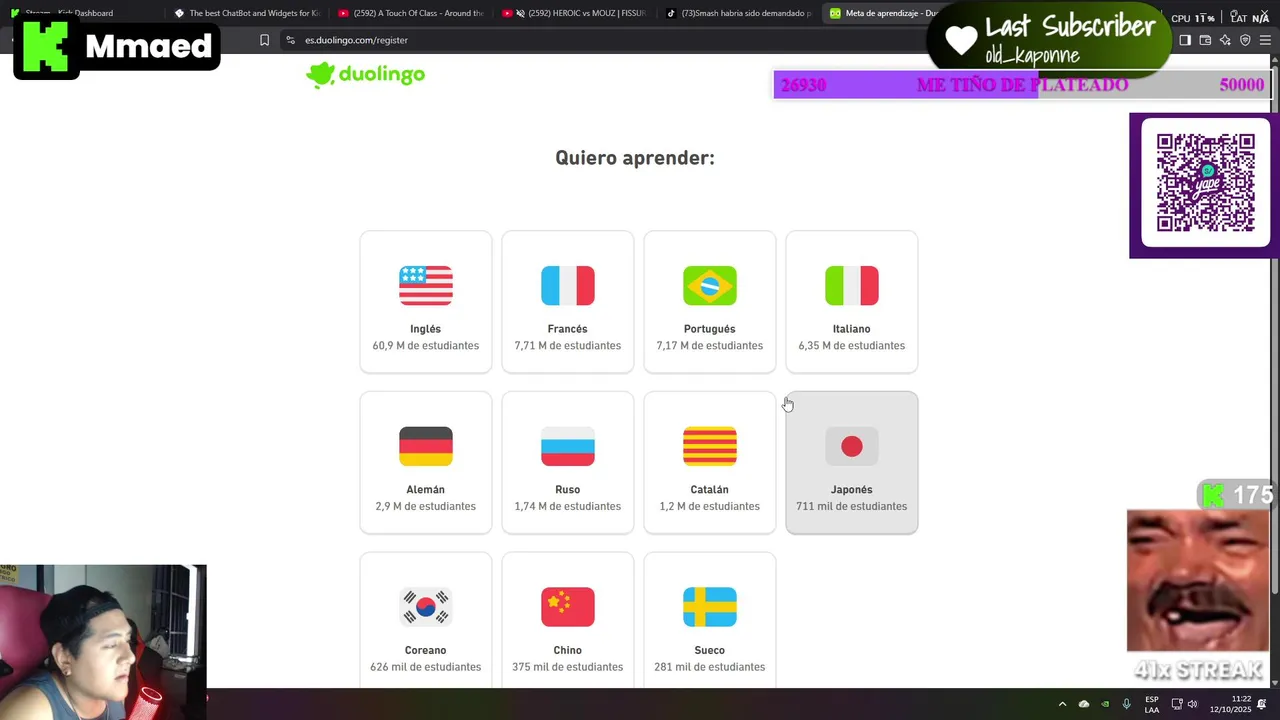
Task: Open the browser wallet icon
Action: coord(1205,40)
